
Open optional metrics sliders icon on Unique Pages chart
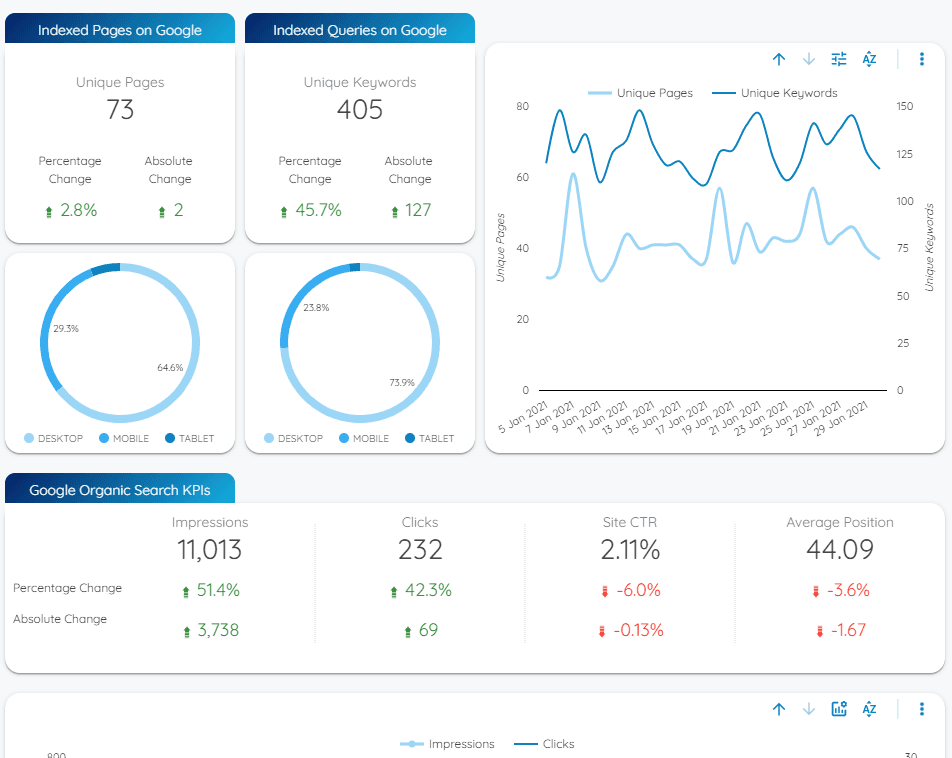[x=839, y=59]
